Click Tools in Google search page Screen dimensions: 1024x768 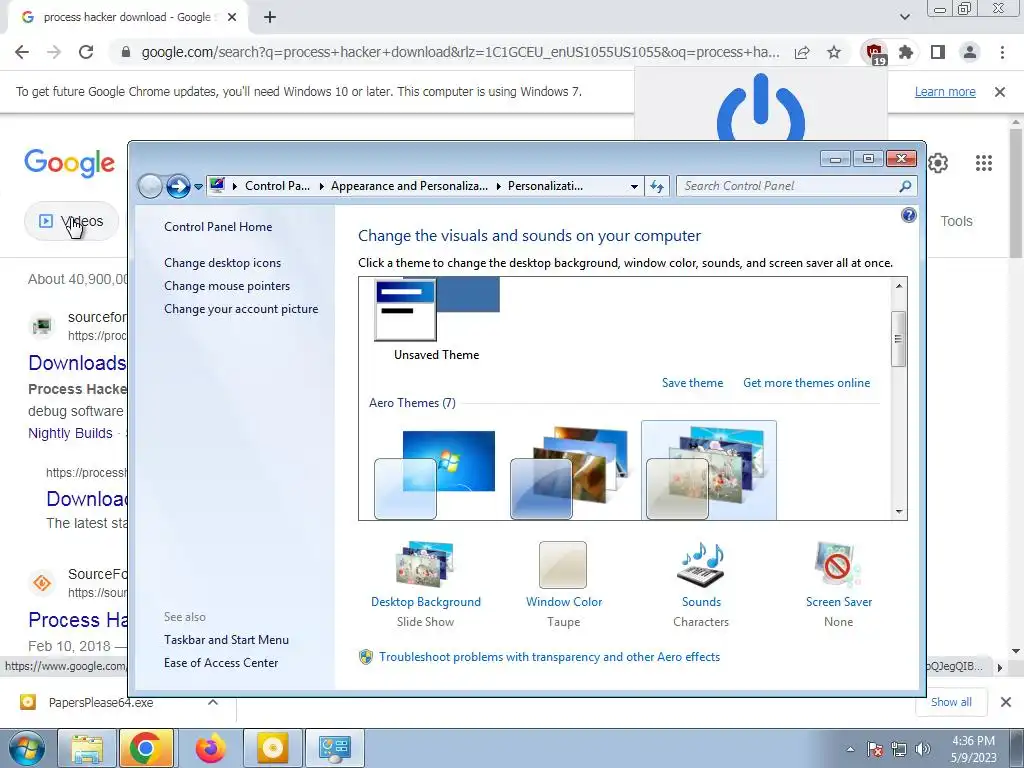coord(956,221)
